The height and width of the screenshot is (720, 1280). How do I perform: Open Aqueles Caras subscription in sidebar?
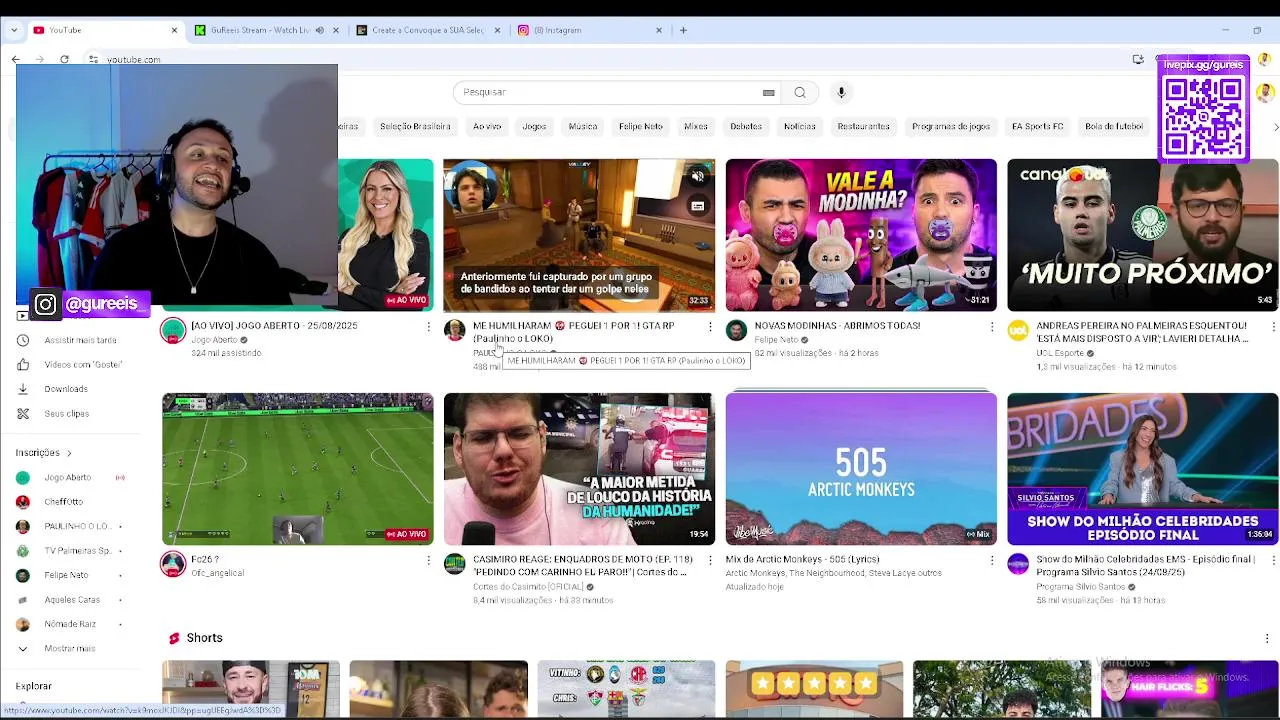[72, 600]
